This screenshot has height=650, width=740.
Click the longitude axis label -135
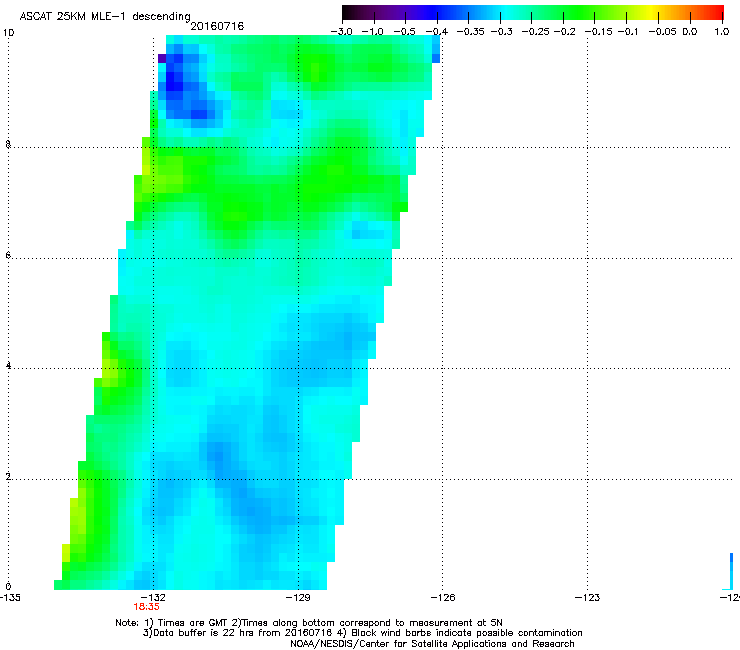(10, 598)
